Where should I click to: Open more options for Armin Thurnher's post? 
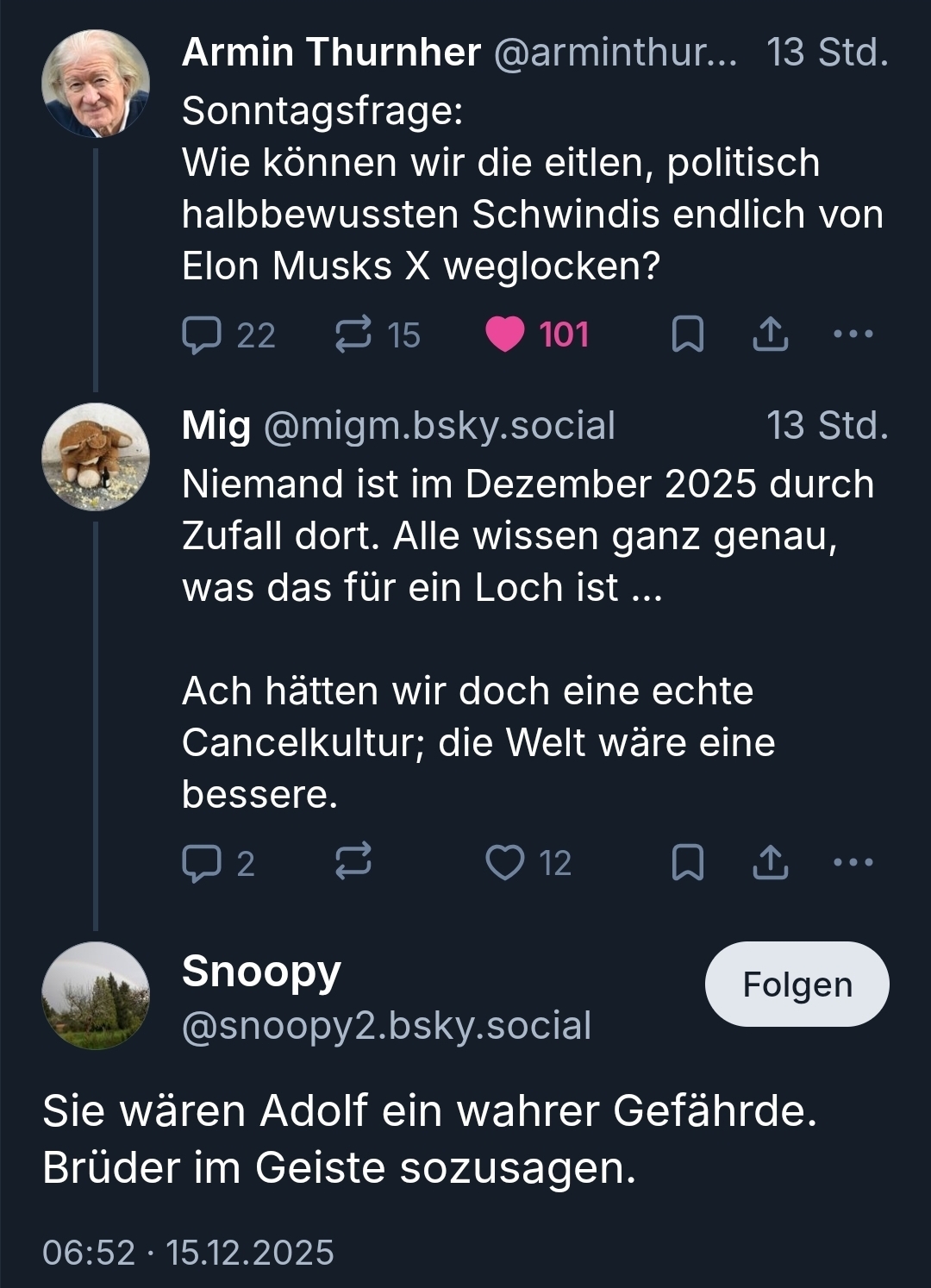(853, 335)
